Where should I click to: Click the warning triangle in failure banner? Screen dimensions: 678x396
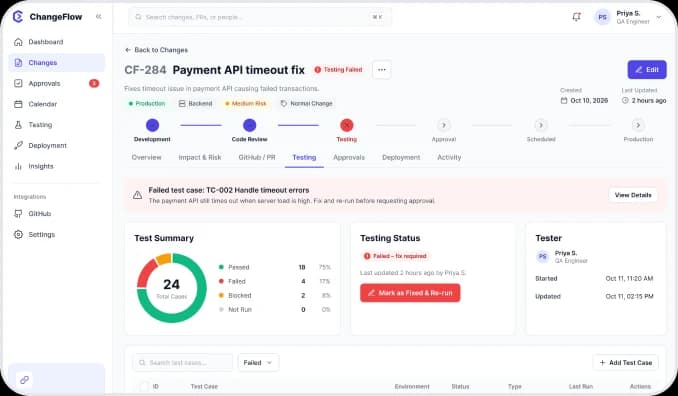click(x=138, y=195)
